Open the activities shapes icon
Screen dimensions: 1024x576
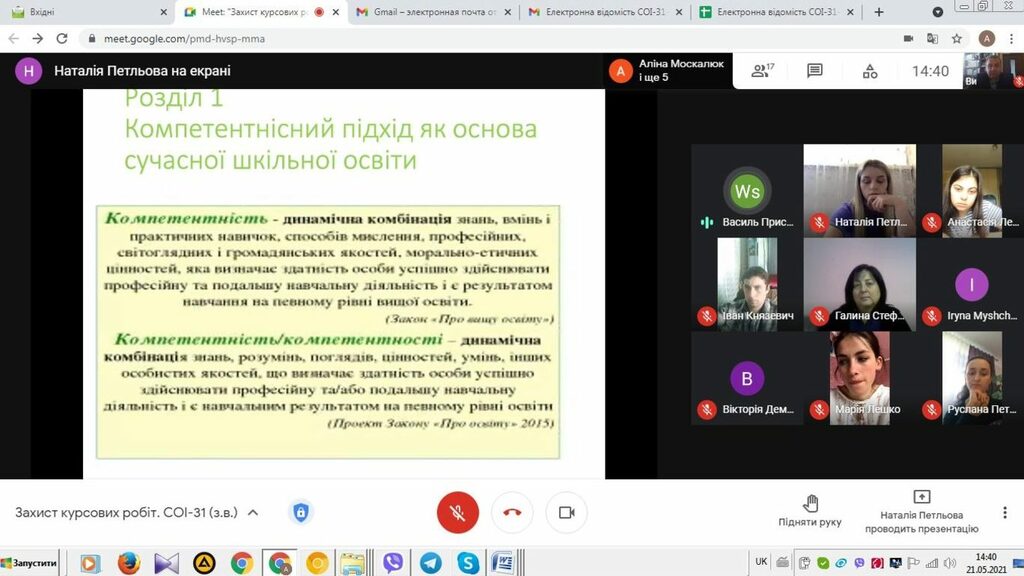[870, 71]
